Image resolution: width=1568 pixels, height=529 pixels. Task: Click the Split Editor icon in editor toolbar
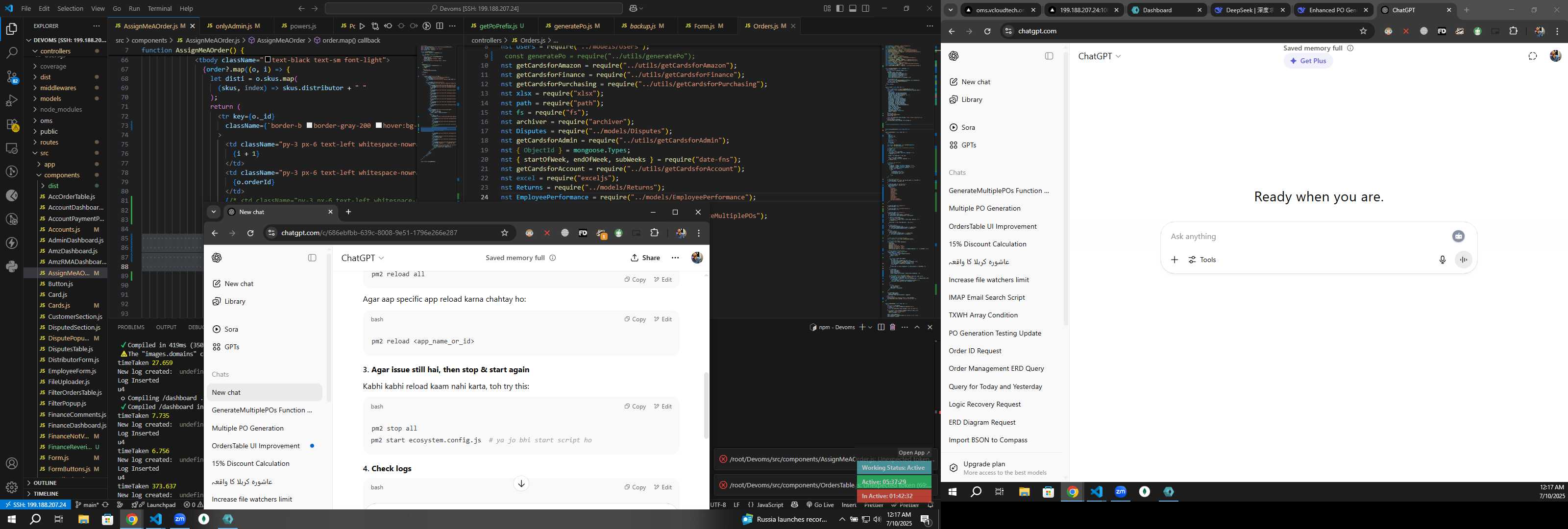(x=440, y=26)
